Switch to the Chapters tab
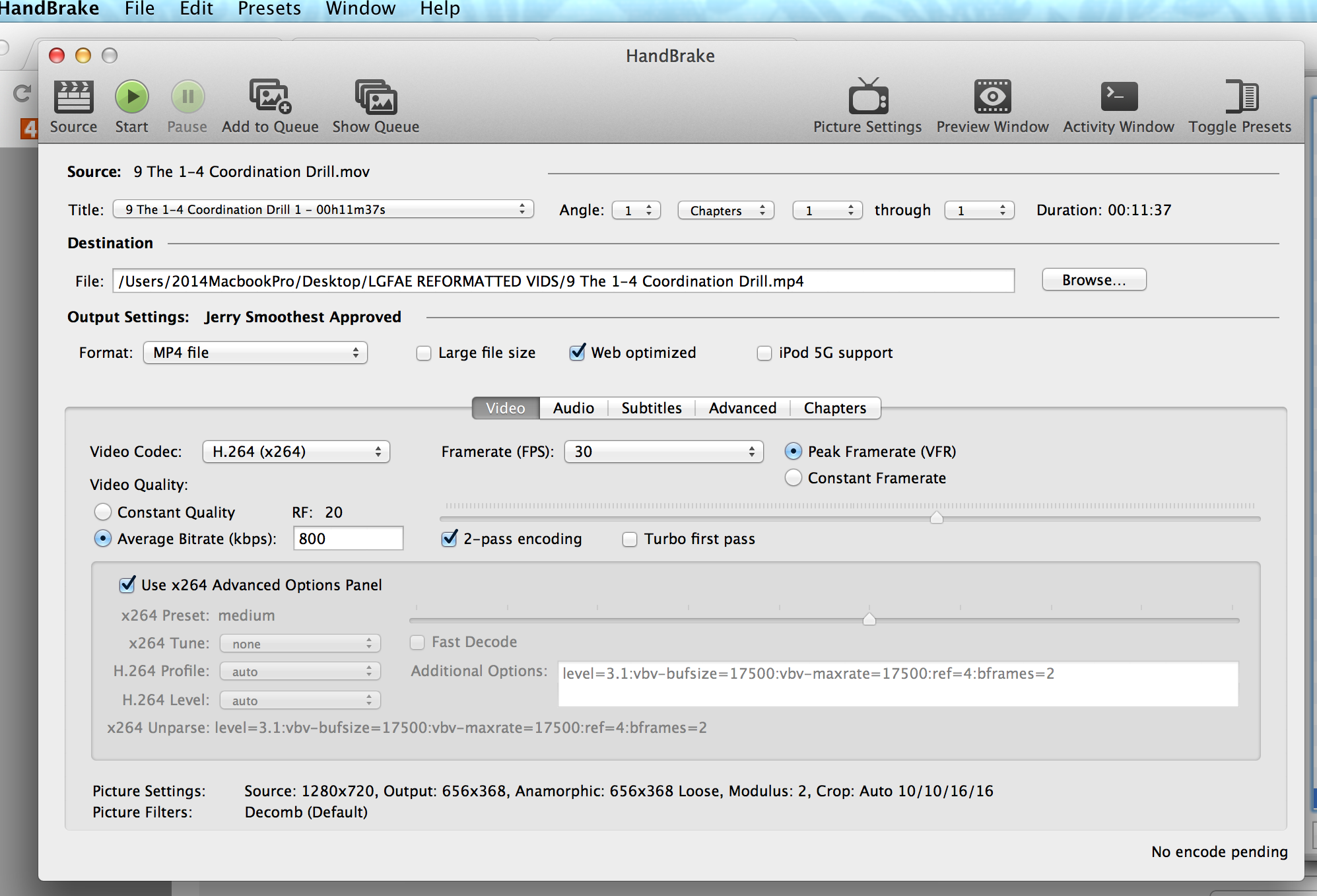 click(835, 408)
